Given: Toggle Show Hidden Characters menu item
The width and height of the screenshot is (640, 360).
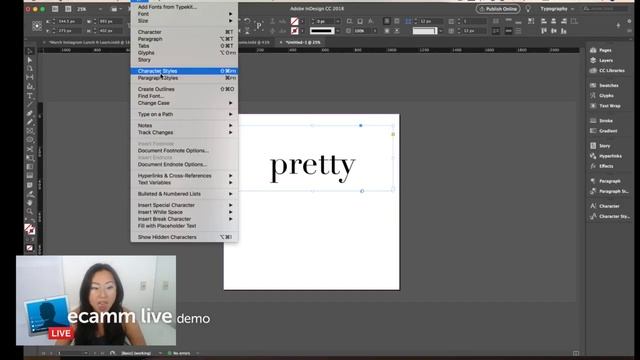Looking at the screenshot, I should tap(184, 237).
